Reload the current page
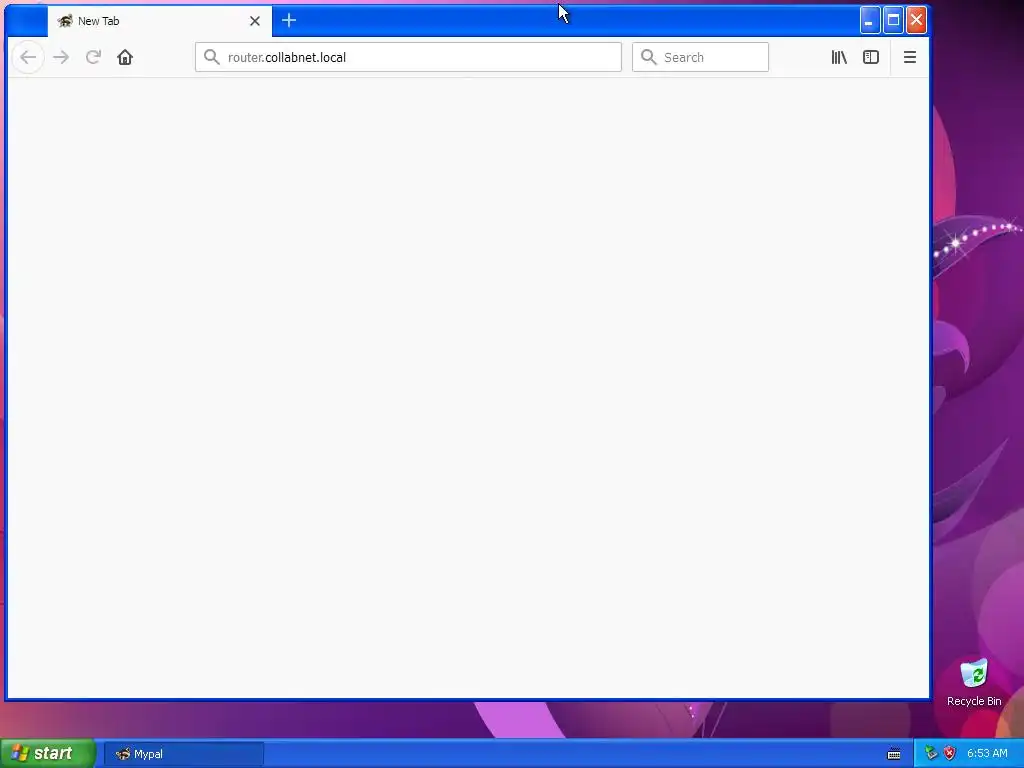Image resolution: width=1024 pixels, height=768 pixels. pyautogui.click(x=93, y=57)
